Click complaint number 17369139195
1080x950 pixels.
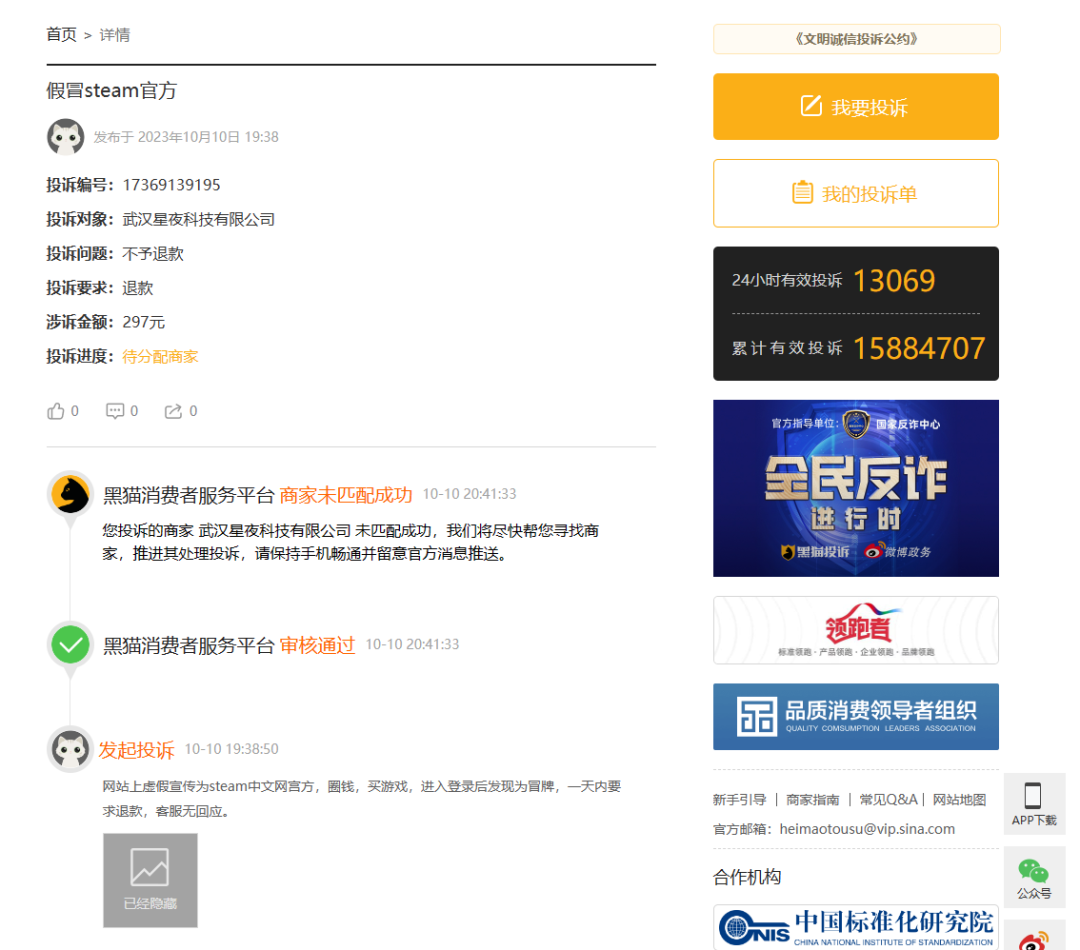pyautogui.click(x=172, y=185)
